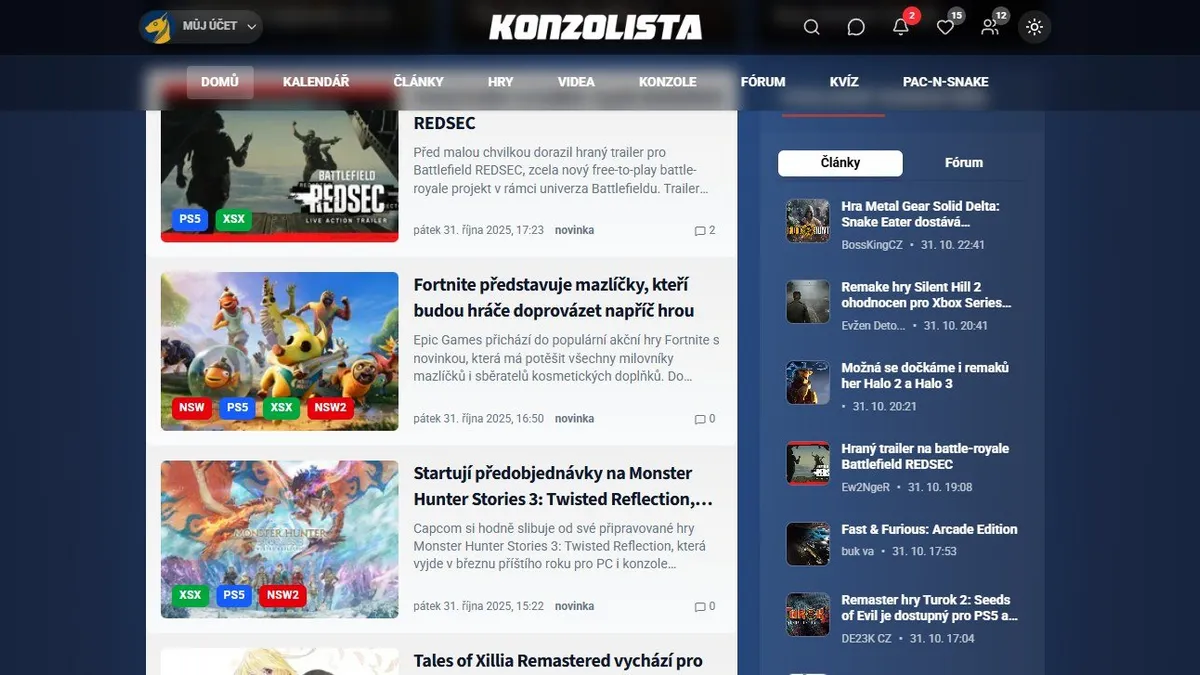Open favorites via the heart icon
The image size is (1200, 675).
[945, 27]
